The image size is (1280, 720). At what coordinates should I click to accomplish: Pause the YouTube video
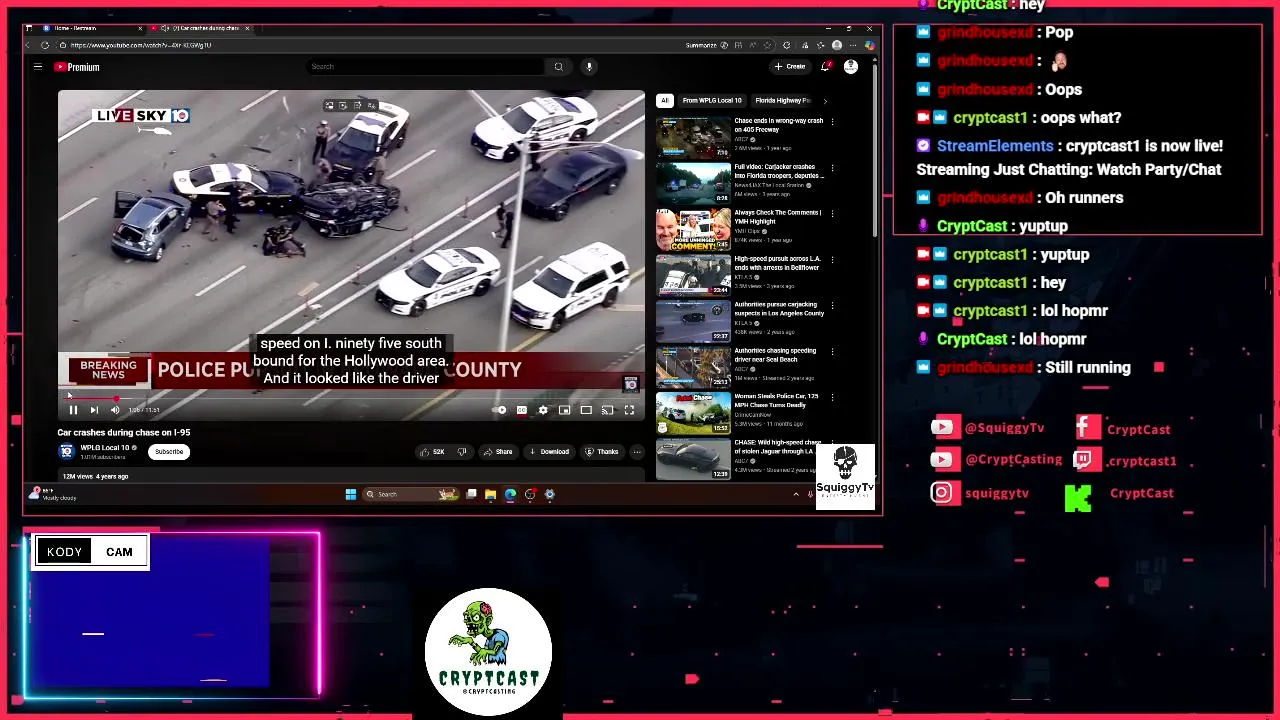[73, 410]
